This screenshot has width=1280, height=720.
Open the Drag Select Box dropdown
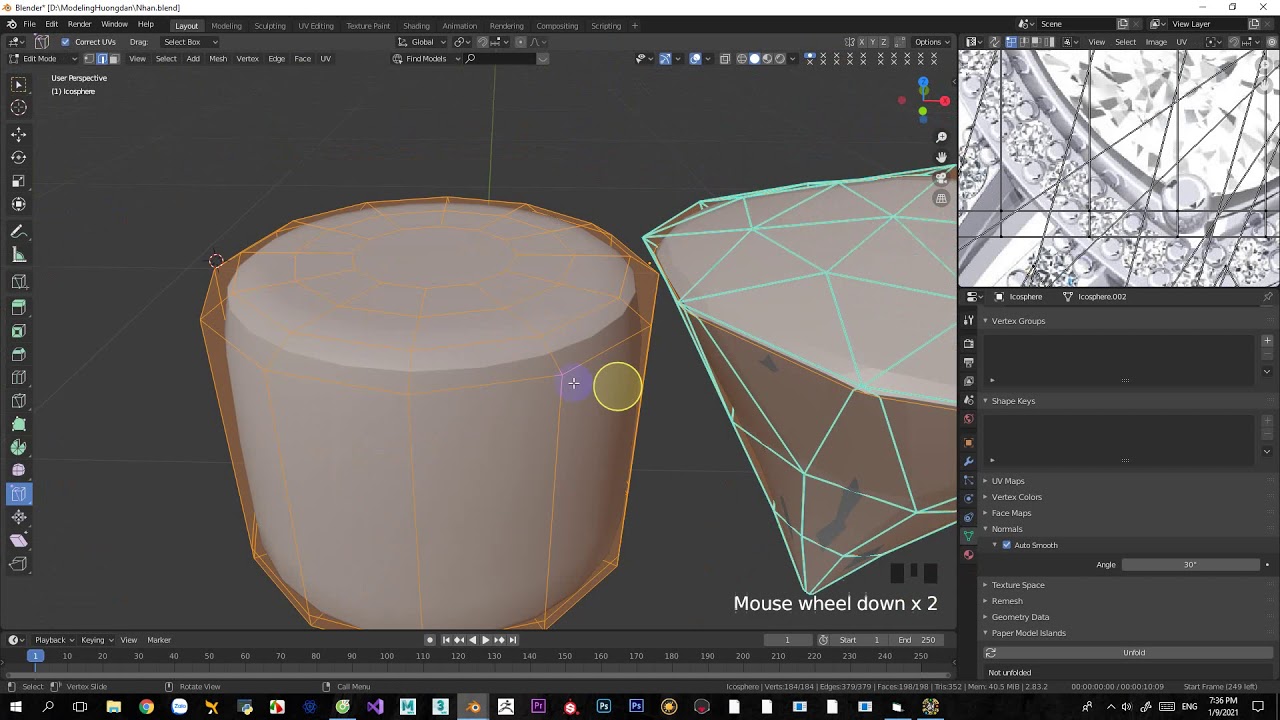[190, 42]
